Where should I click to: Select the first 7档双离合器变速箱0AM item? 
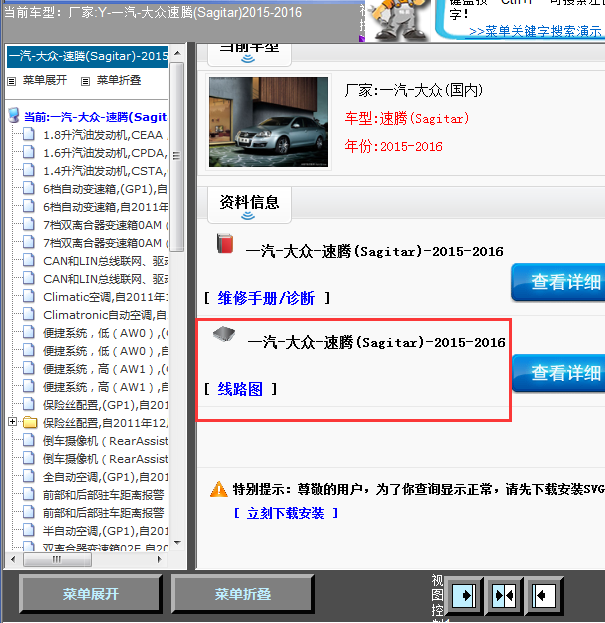(105, 225)
